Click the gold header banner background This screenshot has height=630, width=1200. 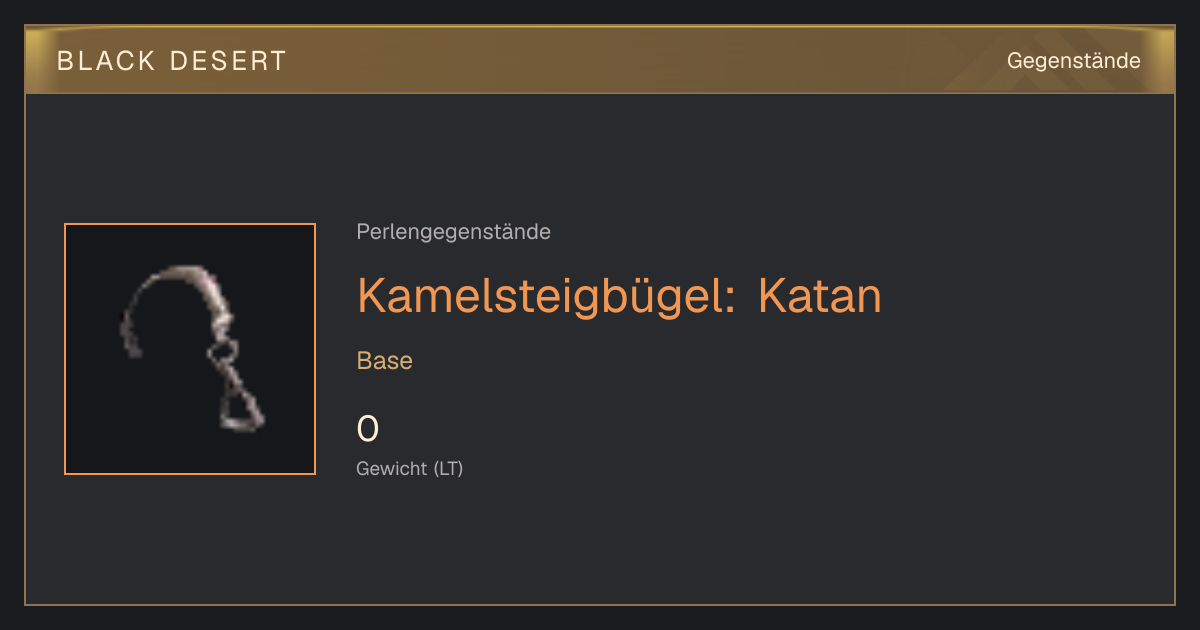pos(600,61)
